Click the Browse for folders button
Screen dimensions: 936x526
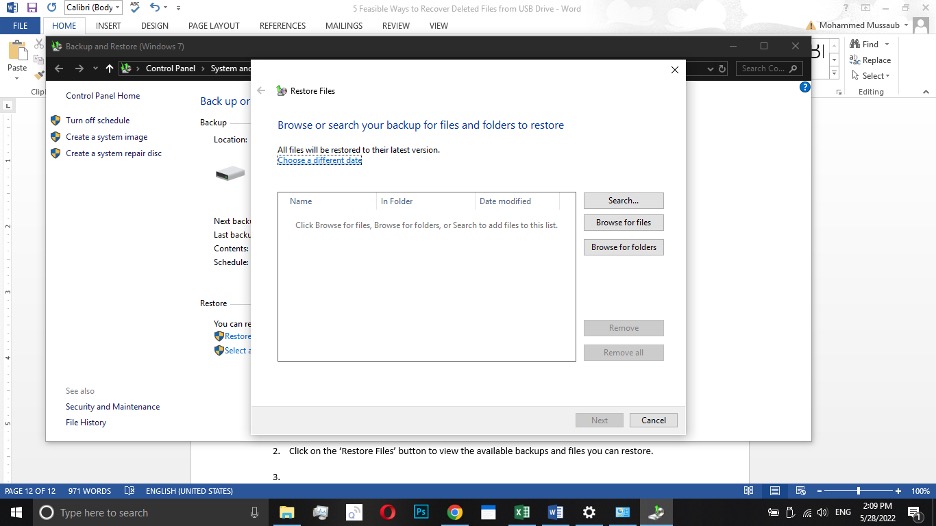pyautogui.click(x=623, y=247)
